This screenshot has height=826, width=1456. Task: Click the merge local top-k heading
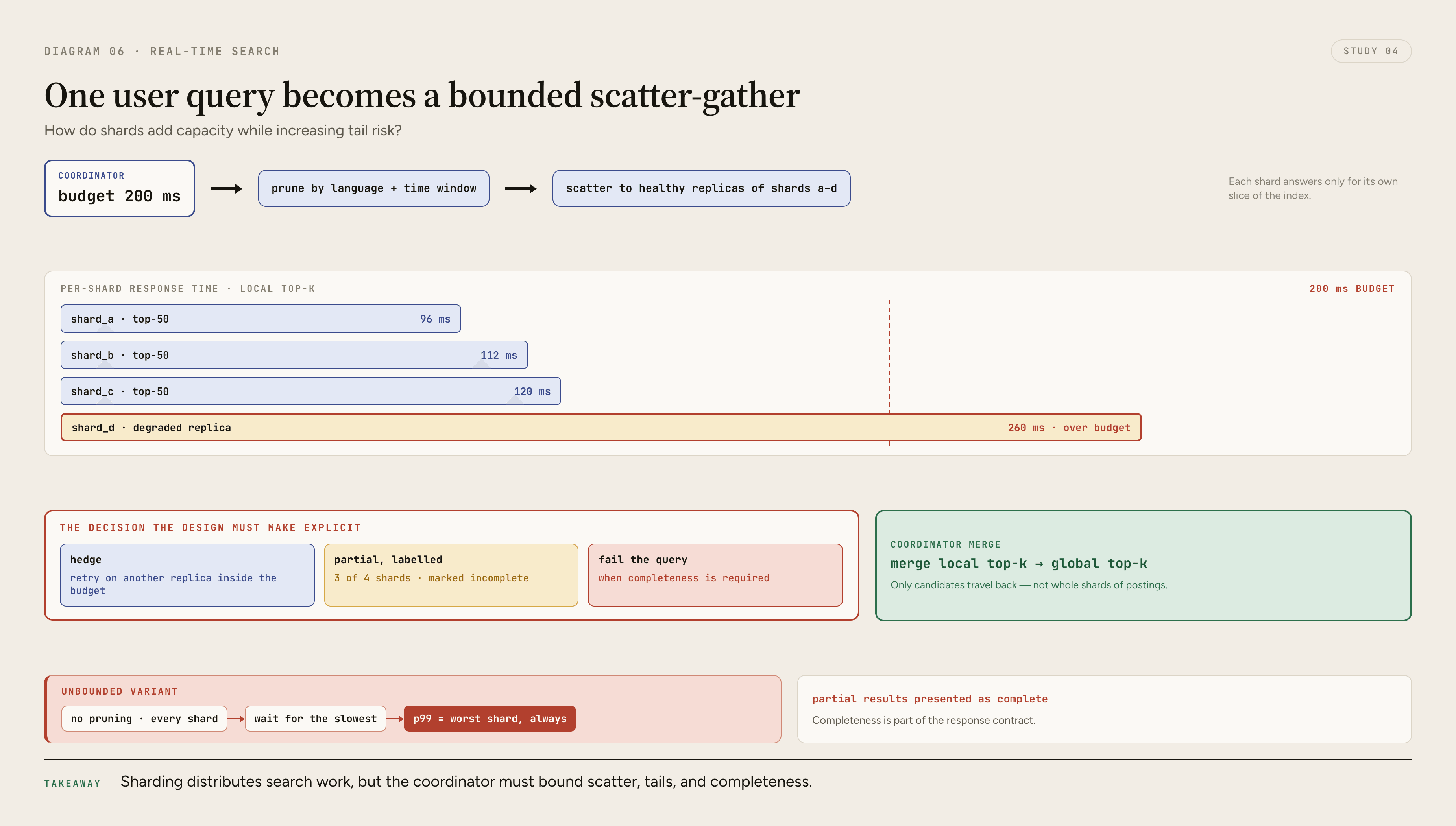click(x=1018, y=563)
